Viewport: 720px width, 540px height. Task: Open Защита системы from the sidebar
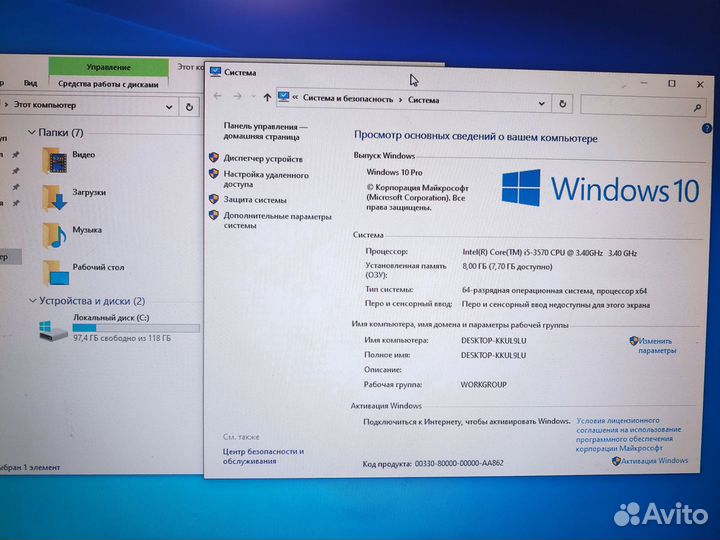point(255,200)
